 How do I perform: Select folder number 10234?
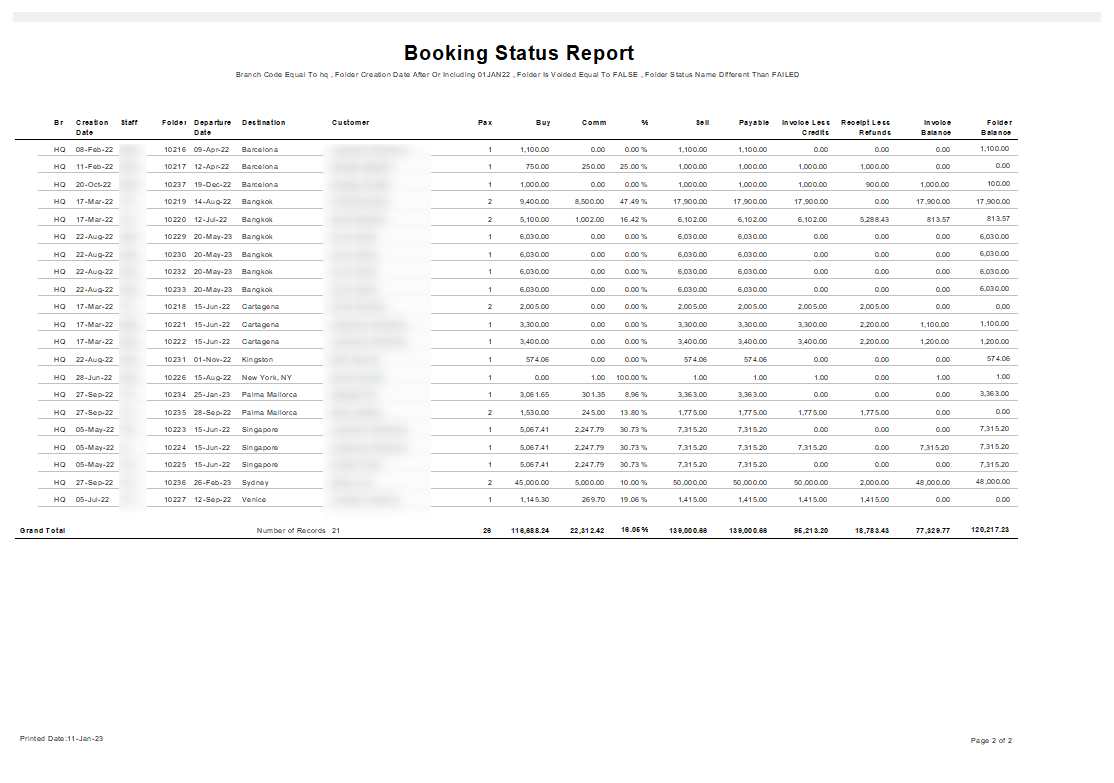pyautogui.click(x=175, y=394)
